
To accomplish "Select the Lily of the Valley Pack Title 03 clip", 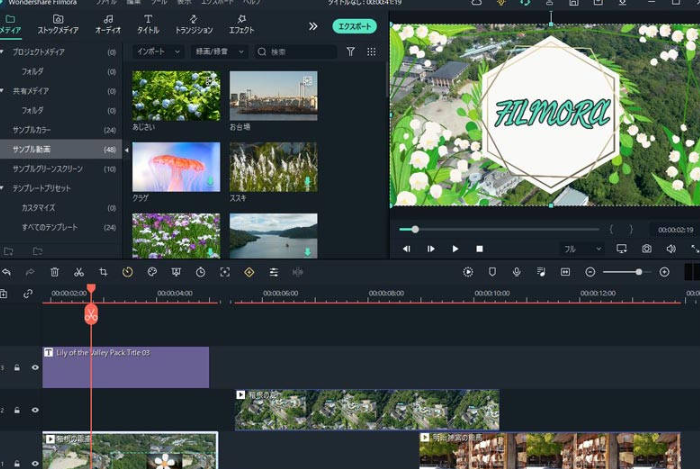I will (125, 367).
